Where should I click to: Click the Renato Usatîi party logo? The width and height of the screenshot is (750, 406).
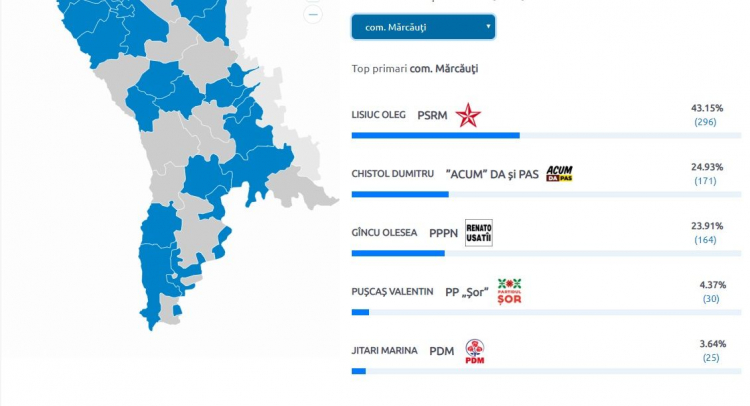(x=479, y=233)
